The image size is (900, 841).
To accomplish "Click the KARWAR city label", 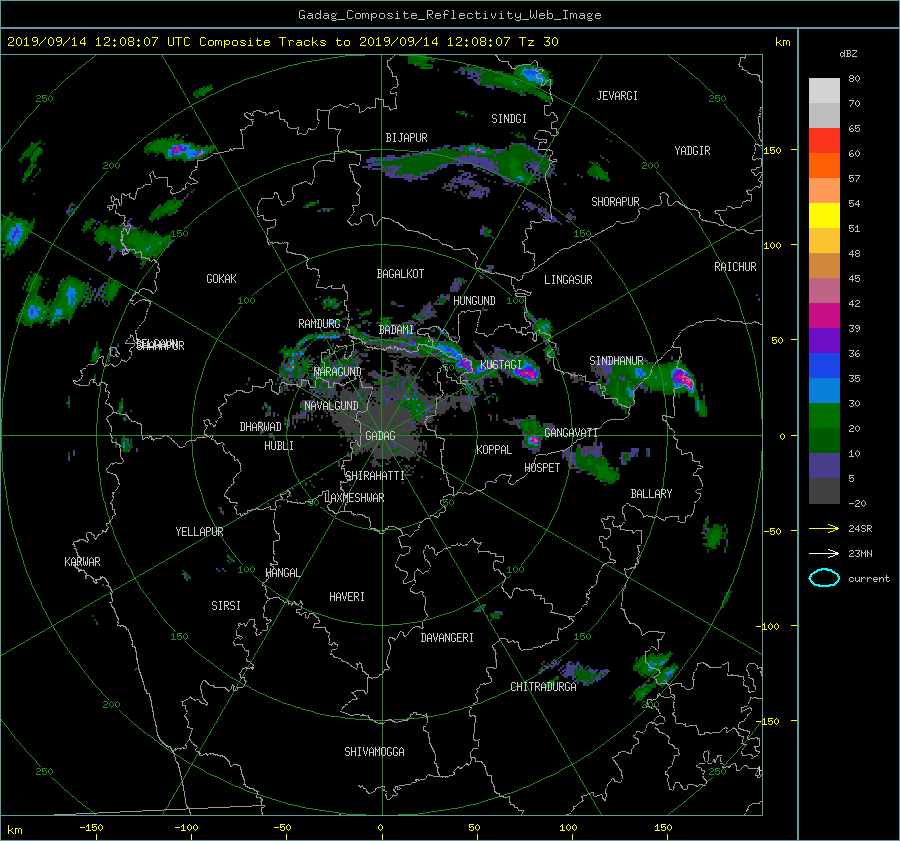I will click(82, 561).
